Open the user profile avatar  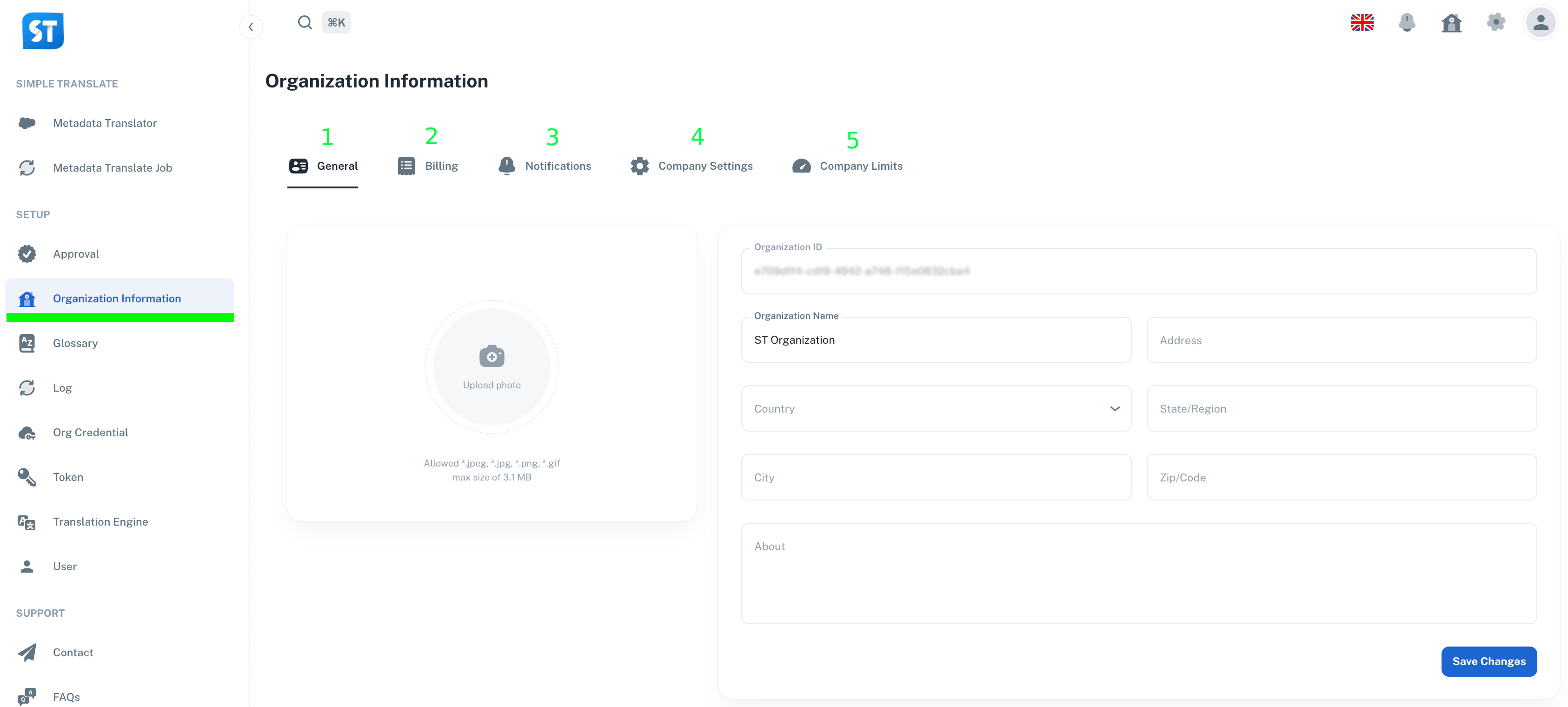(x=1540, y=22)
